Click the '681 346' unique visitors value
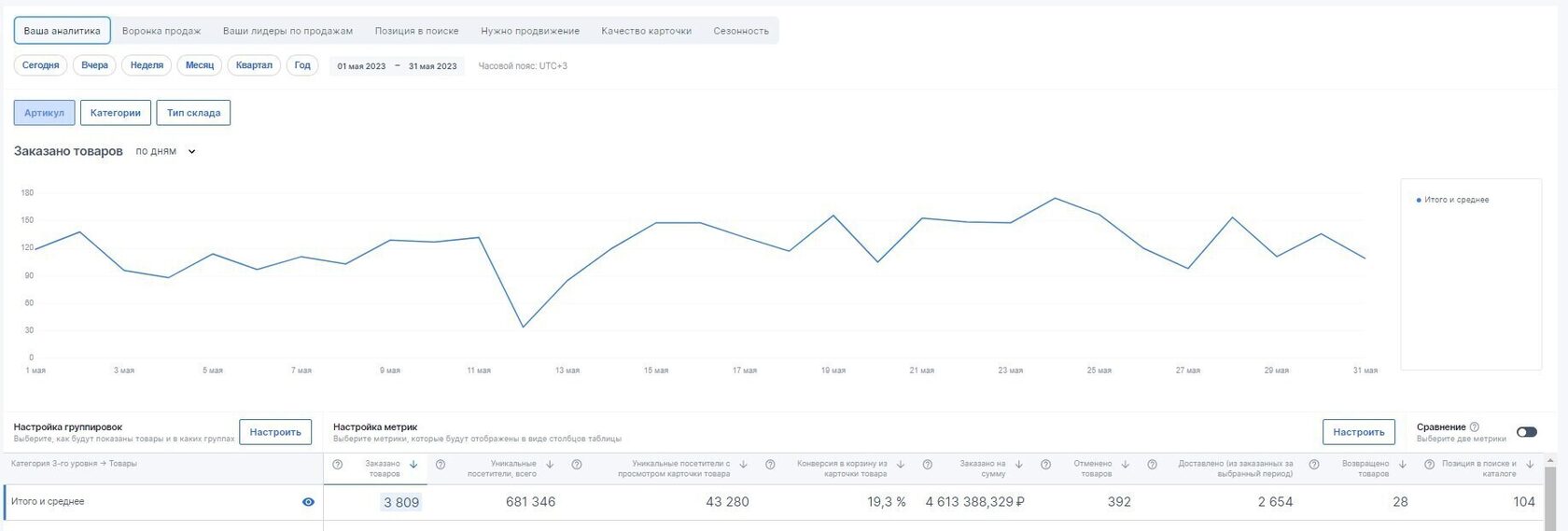Viewport: 1568px width, 531px height. [x=530, y=502]
